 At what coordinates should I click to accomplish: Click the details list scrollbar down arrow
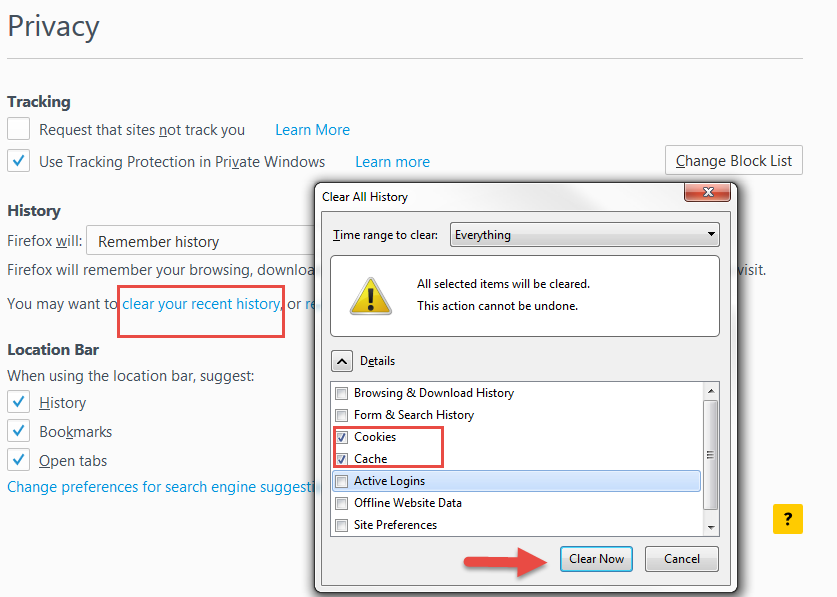pos(711,526)
